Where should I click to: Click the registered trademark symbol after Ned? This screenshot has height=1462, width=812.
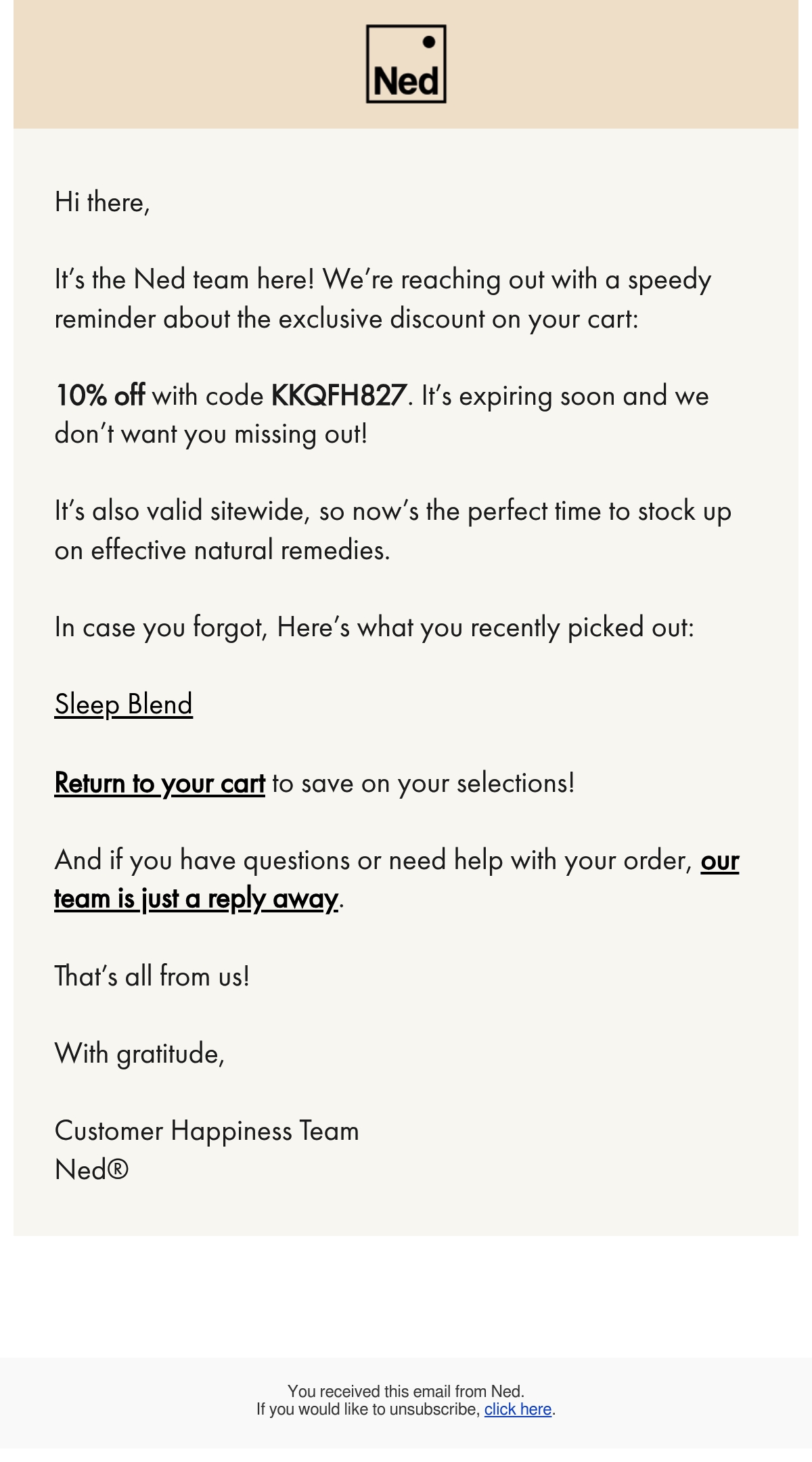117,1170
